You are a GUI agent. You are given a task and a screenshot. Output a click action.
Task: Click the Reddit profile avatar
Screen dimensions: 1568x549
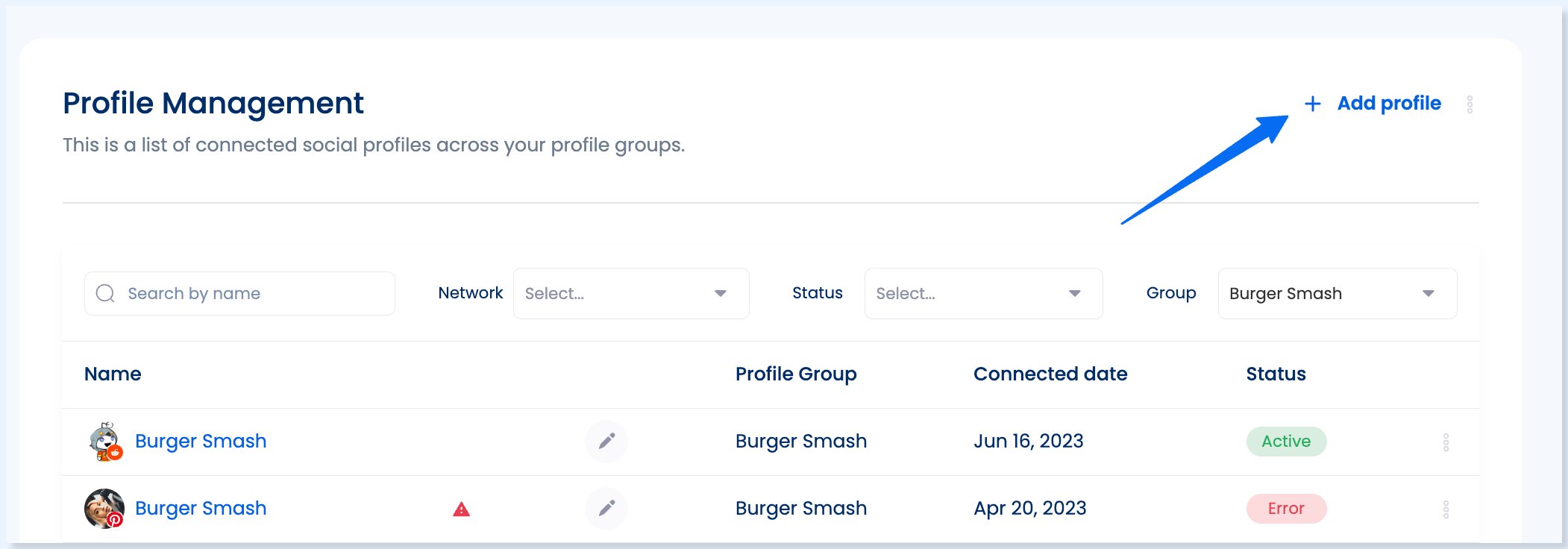click(x=105, y=441)
